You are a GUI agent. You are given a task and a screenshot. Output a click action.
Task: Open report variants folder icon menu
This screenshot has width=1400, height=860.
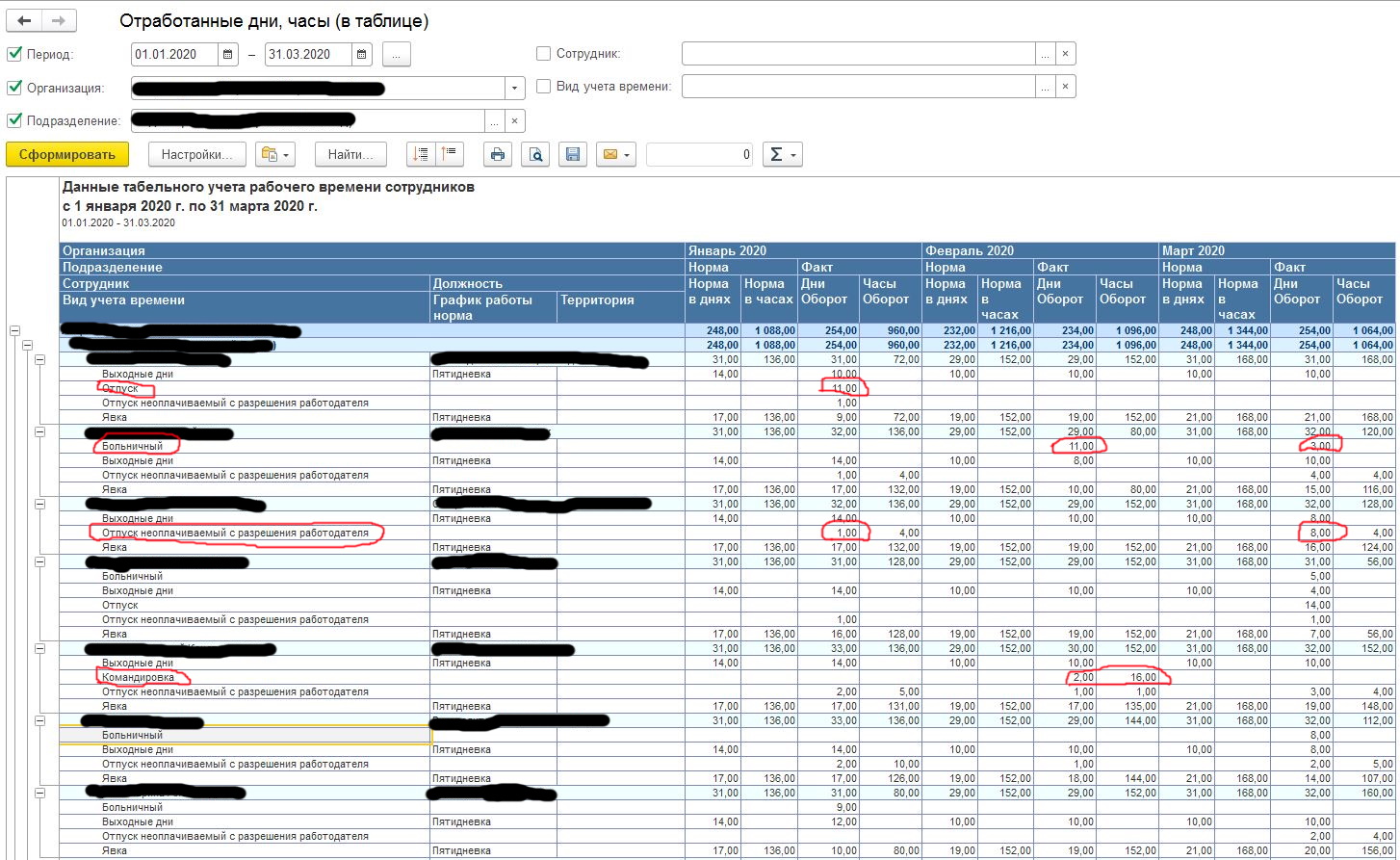click(x=274, y=154)
